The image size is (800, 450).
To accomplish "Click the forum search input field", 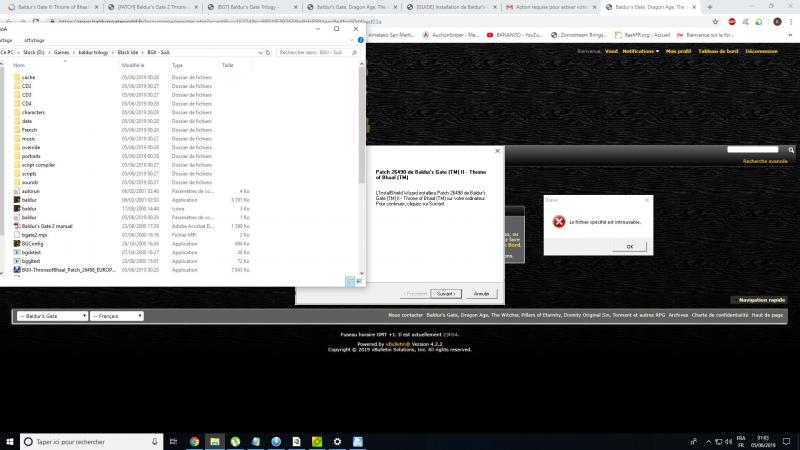I will (753, 149).
